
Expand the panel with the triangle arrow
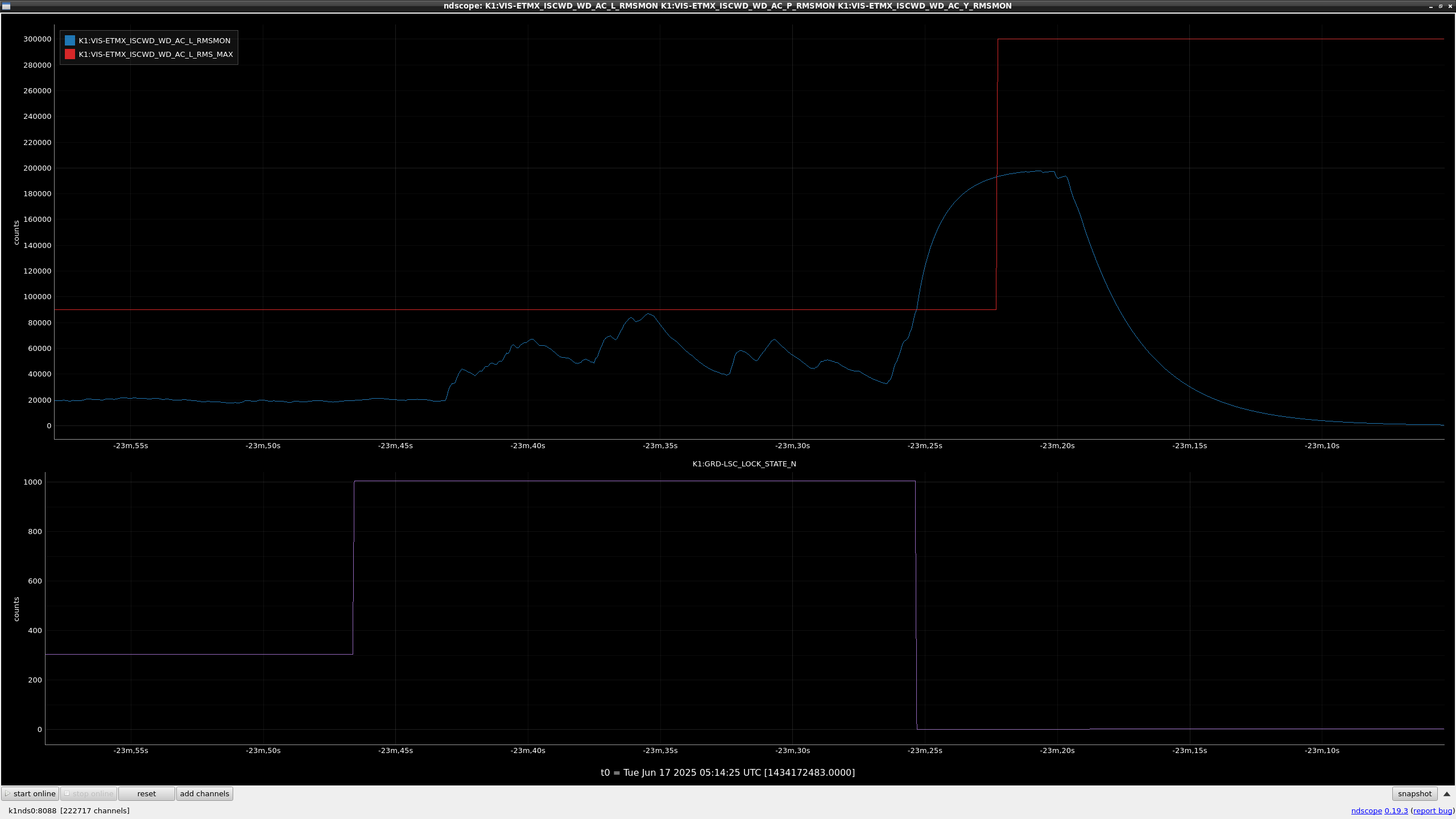1447,793
